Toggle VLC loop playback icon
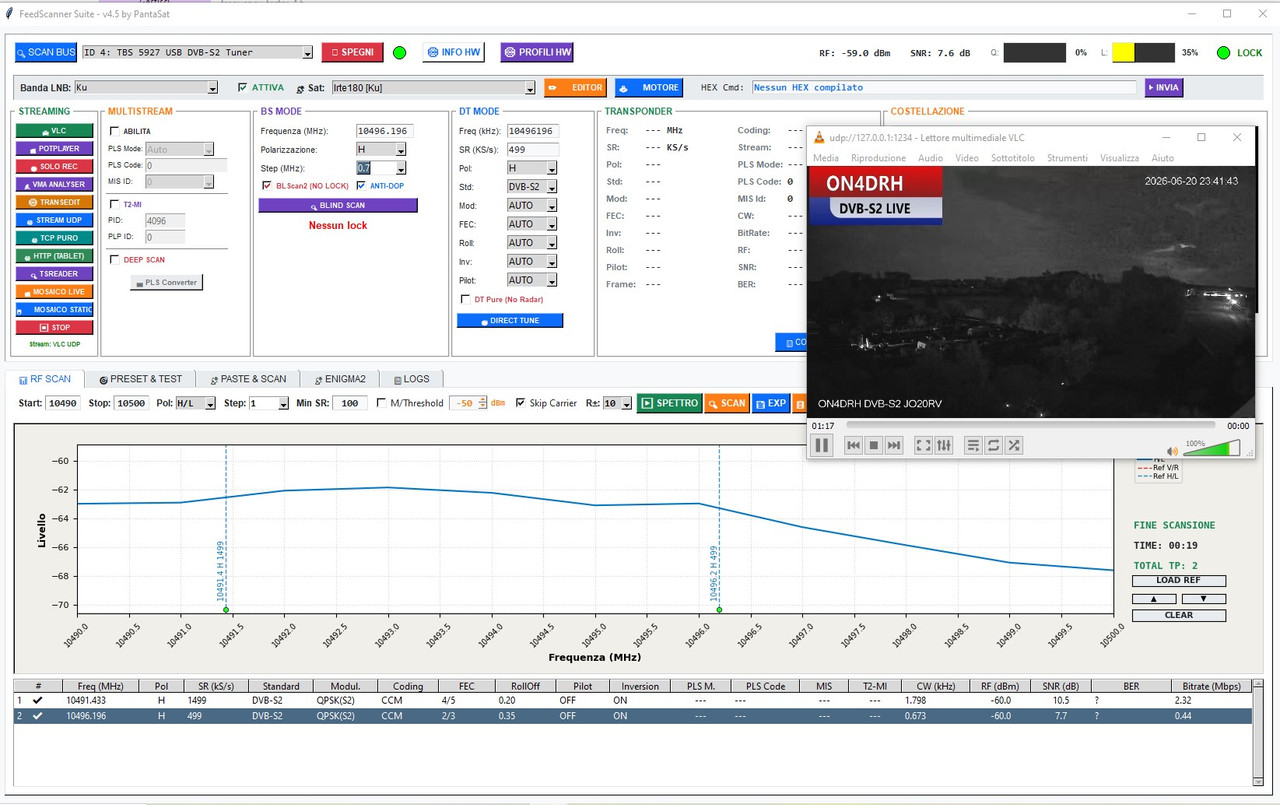1280x805 pixels. coord(994,445)
